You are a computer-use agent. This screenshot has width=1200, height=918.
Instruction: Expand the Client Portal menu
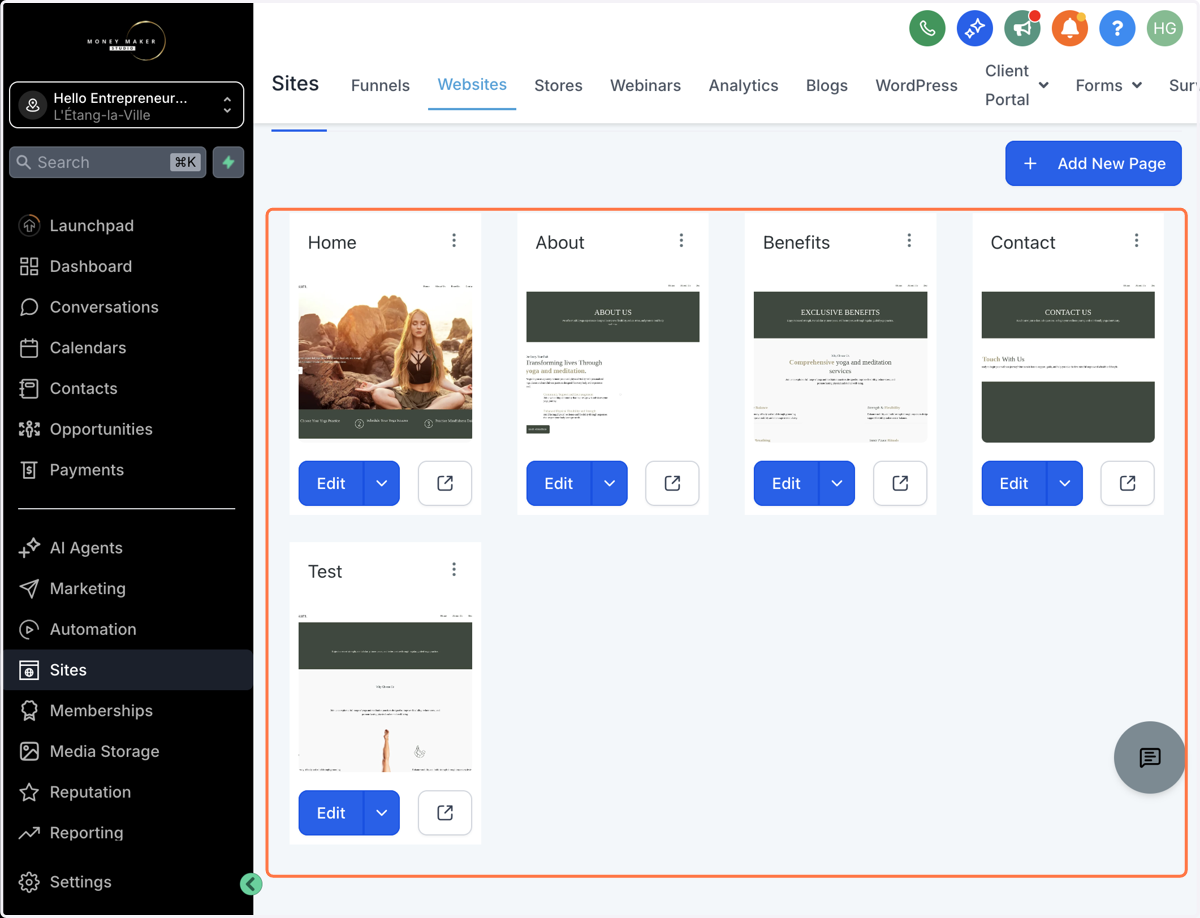tap(1017, 85)
